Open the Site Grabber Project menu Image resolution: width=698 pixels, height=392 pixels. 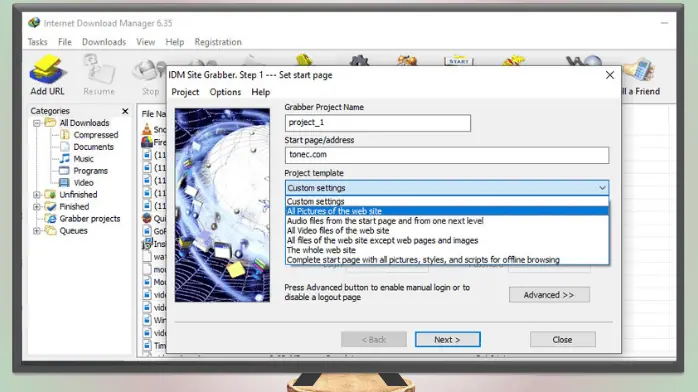click(185, 92)
